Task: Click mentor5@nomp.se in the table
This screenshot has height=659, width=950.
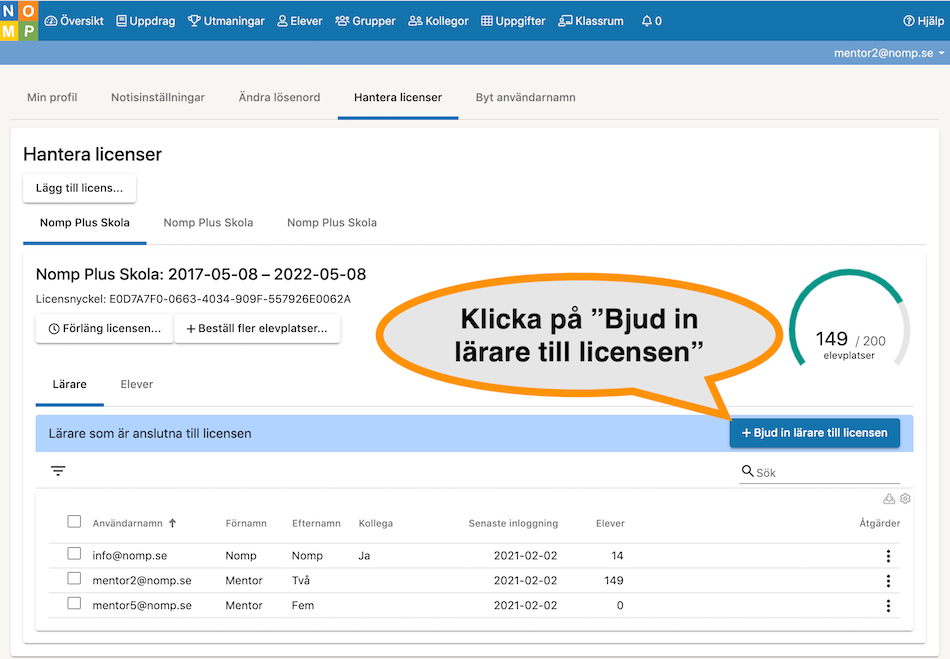Action: click(142, 606)
